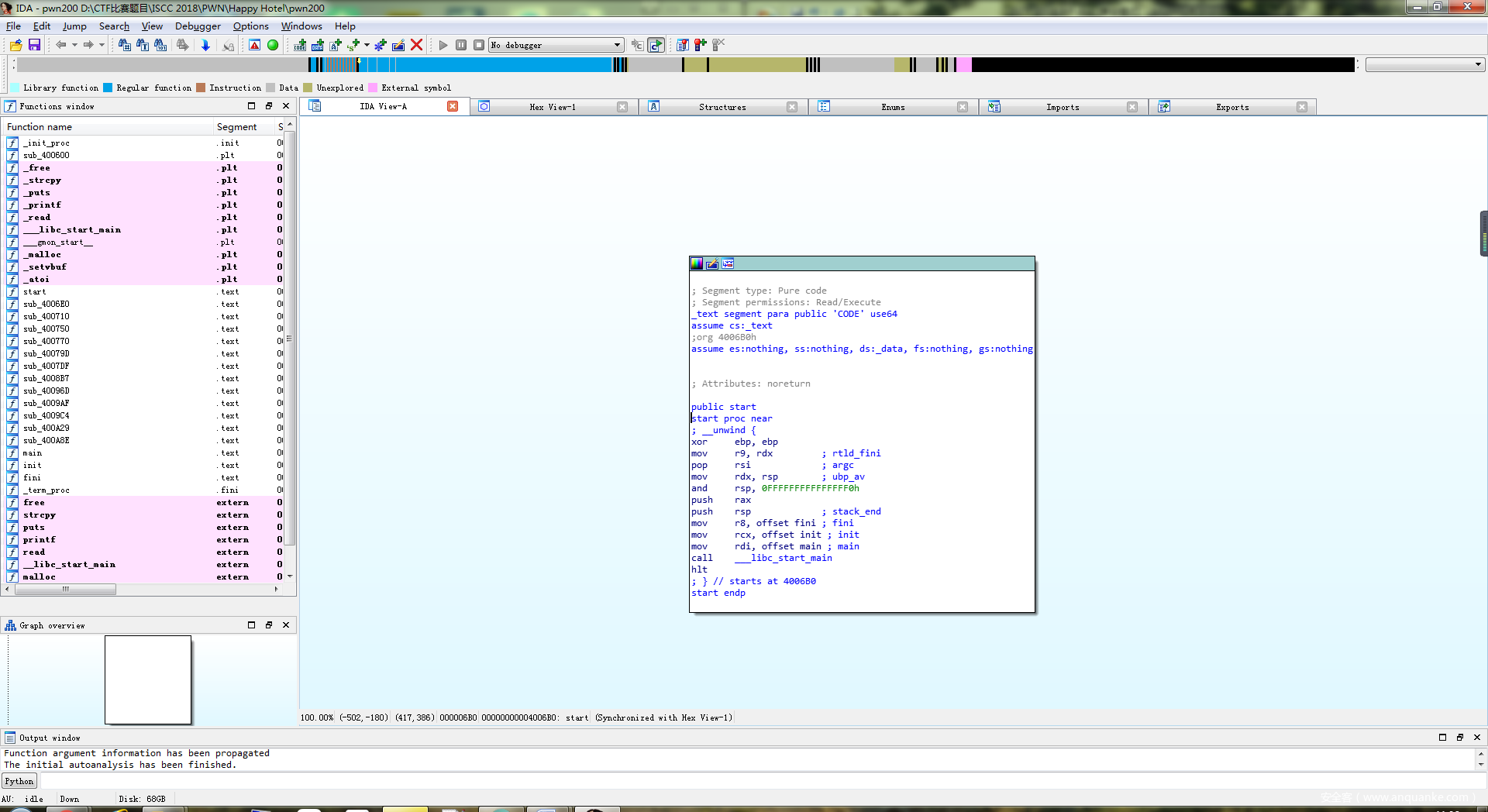This screenshot has height=812, width=1488.
Task: Click the Python button in output window
Action: pos(19,781)
